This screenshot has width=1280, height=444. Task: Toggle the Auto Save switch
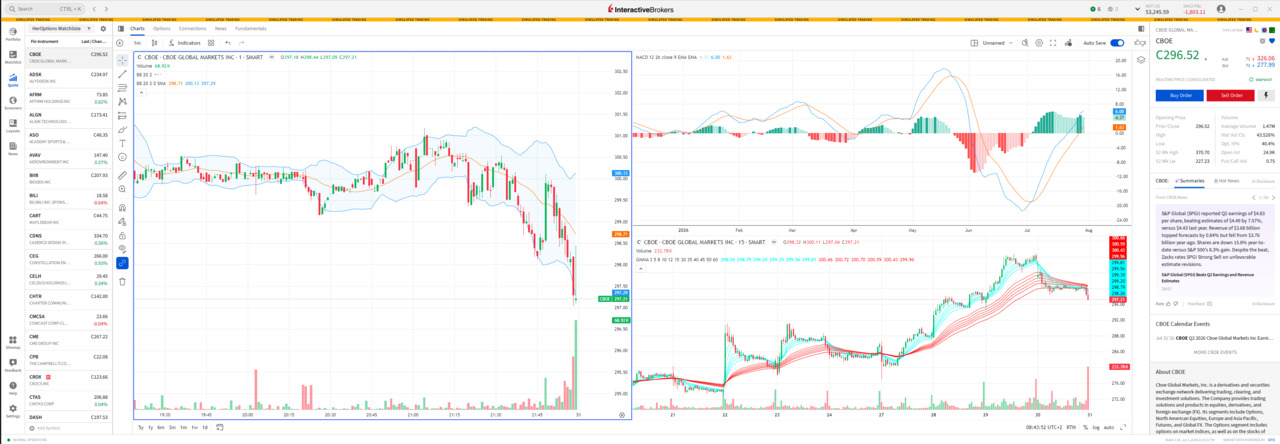click(x=1116, y=43)
